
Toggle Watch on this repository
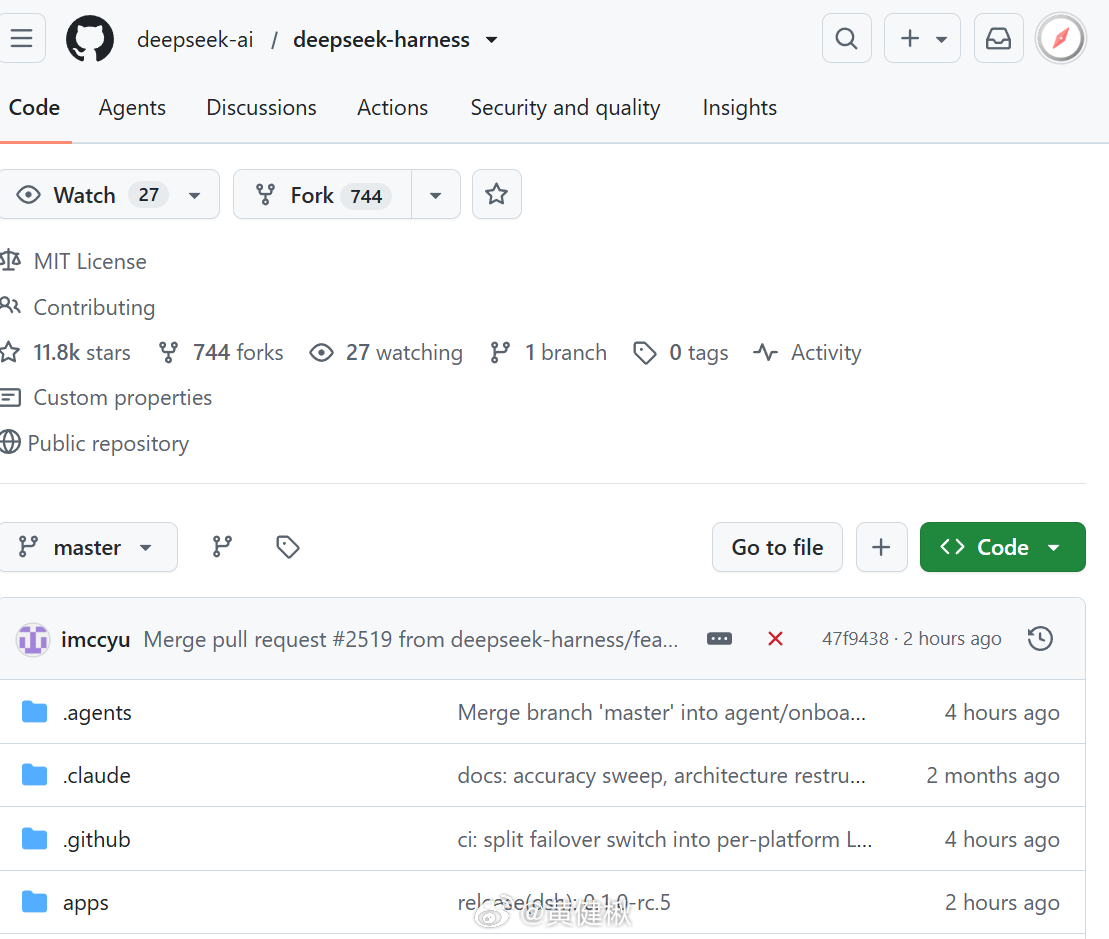coord(85,194)
